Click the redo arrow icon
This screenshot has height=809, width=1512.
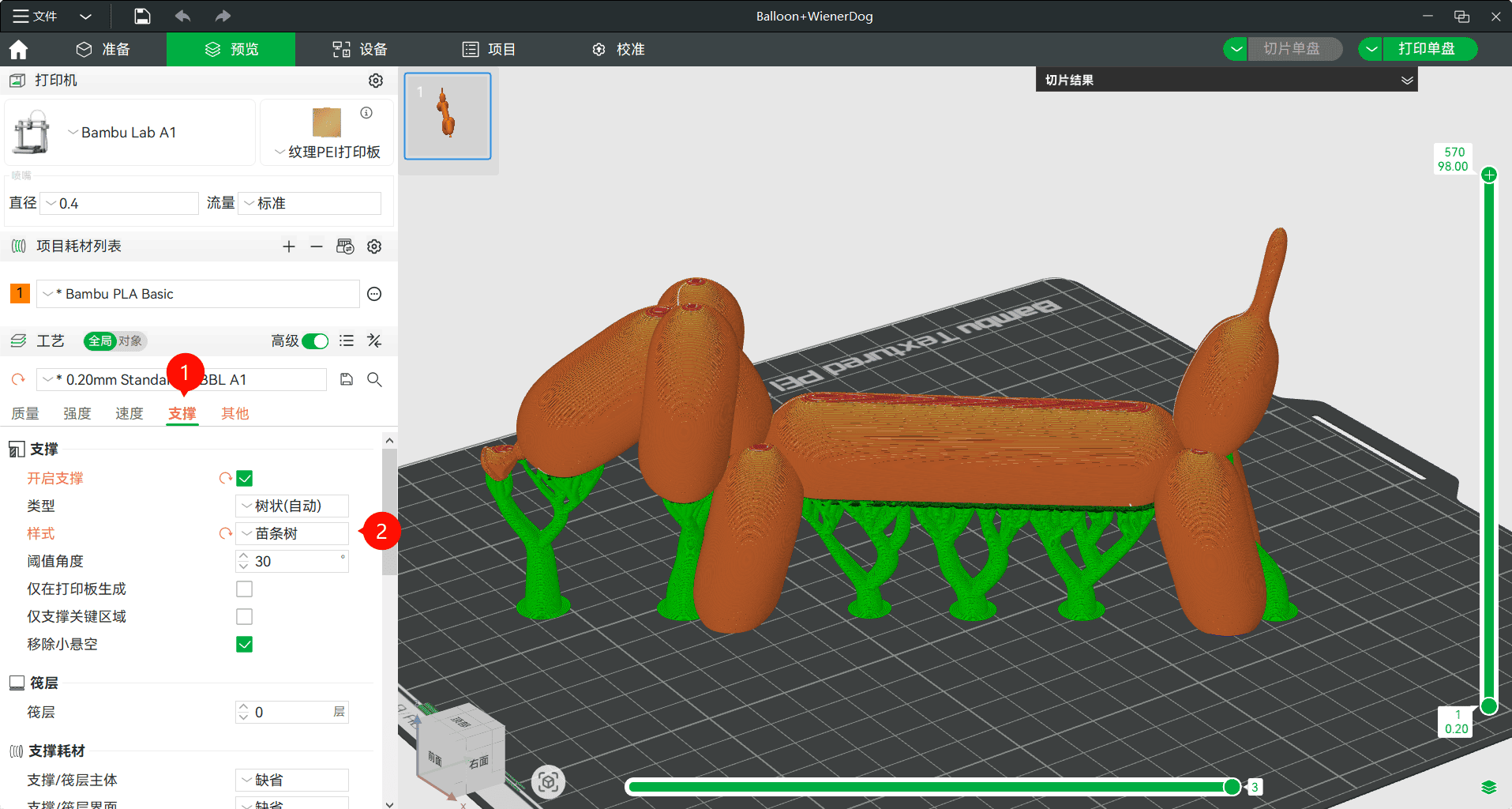[223, 16]
